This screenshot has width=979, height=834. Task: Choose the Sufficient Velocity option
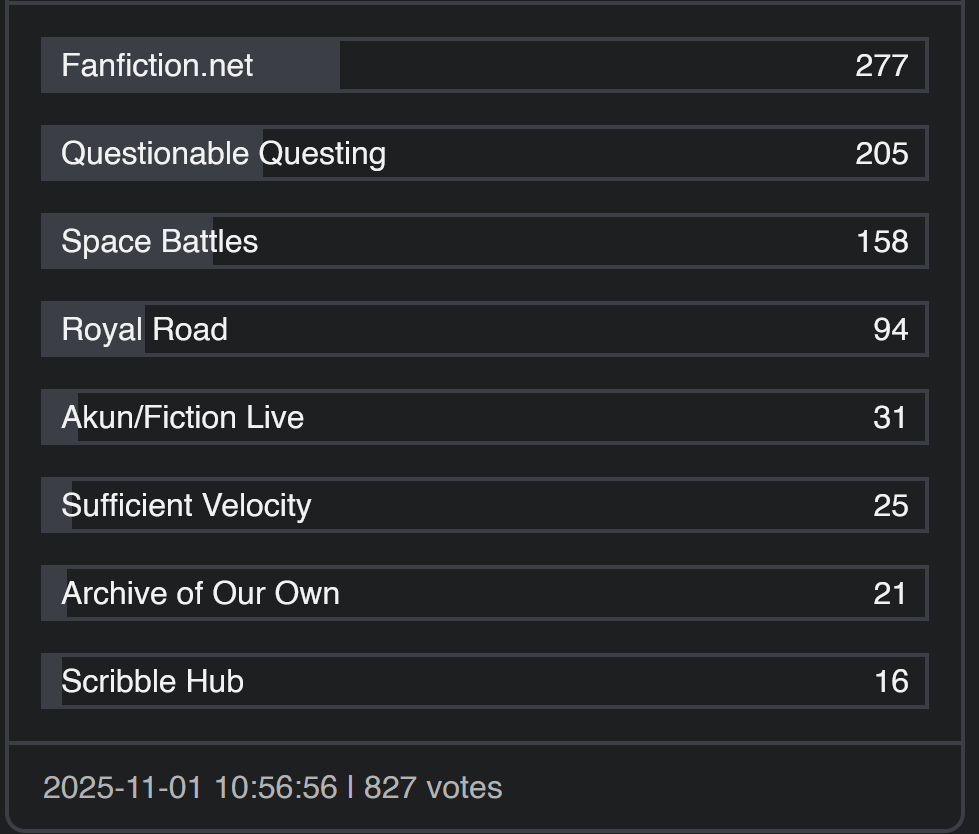(x=485, y=505)
